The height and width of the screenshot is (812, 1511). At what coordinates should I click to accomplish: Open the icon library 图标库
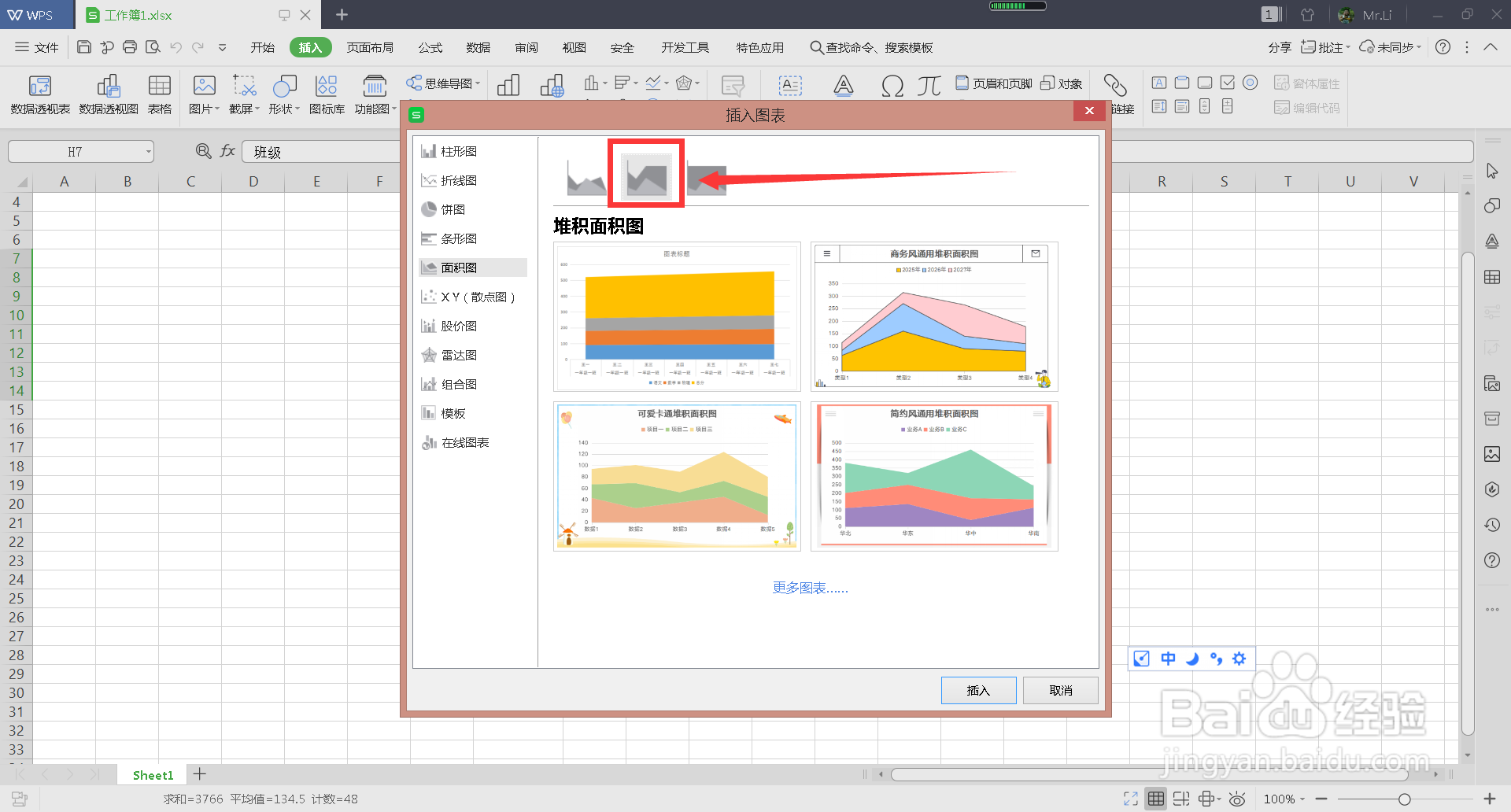pyautogui.click(x=327, y=85)
